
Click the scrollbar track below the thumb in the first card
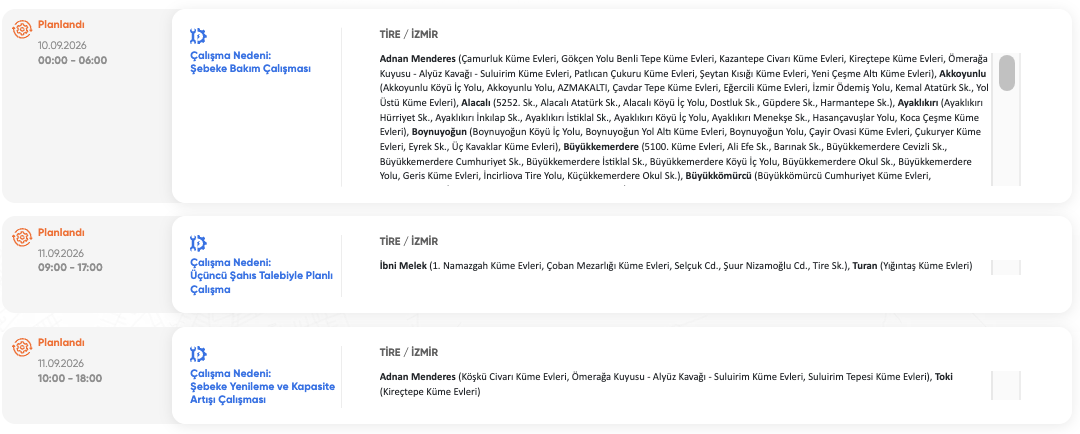click(1006, 138)
